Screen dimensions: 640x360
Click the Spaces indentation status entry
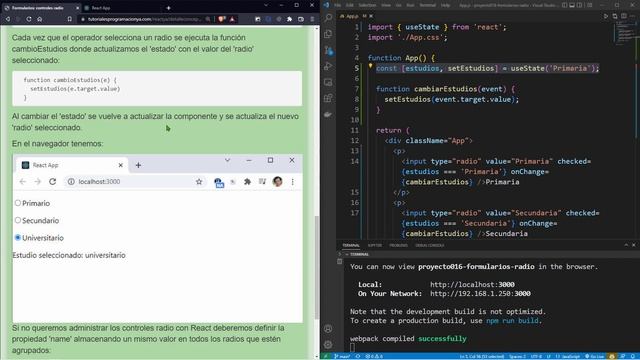click(517, 356)
